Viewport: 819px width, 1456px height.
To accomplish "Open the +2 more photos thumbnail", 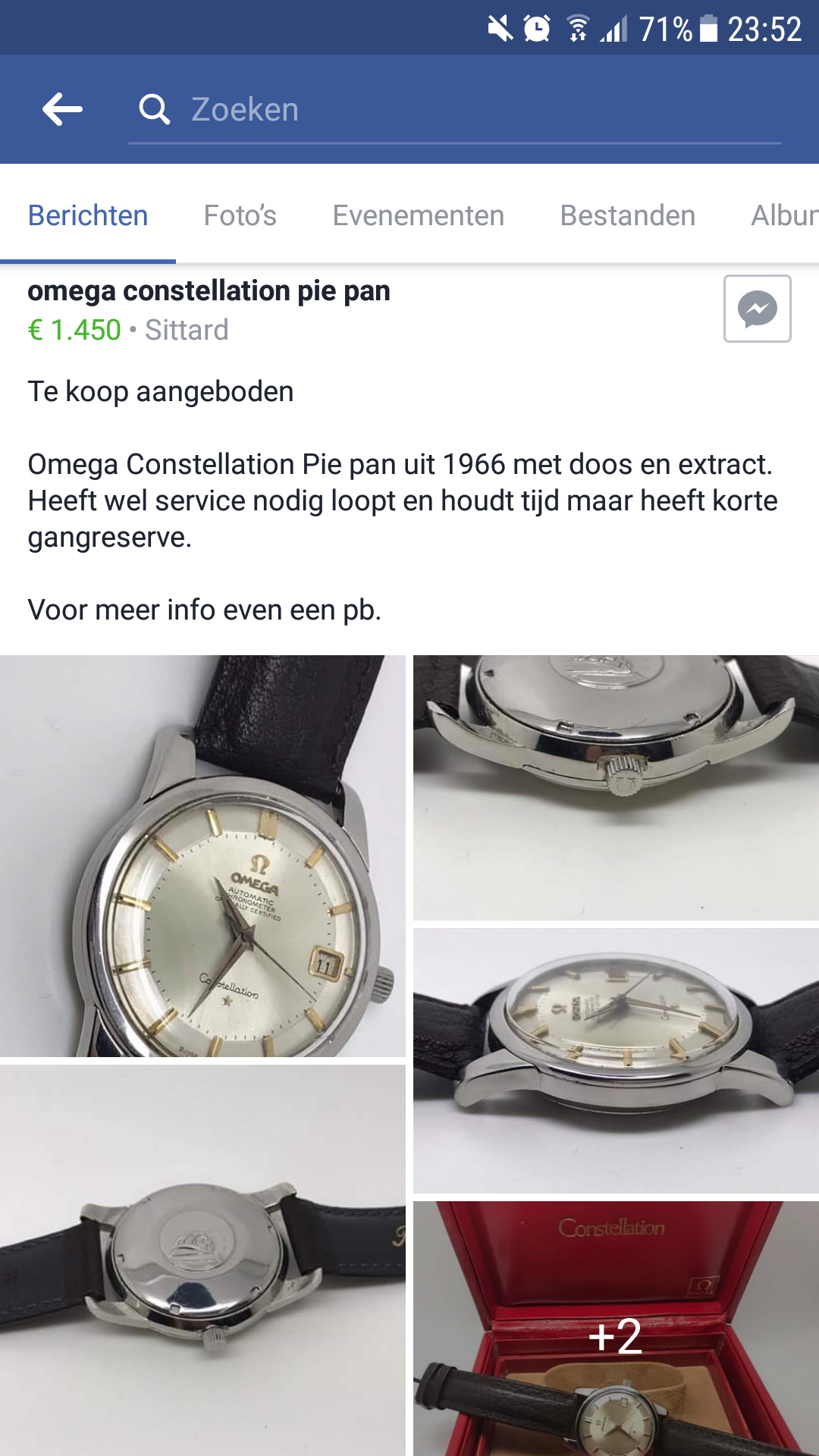I will coord(616,1329).
